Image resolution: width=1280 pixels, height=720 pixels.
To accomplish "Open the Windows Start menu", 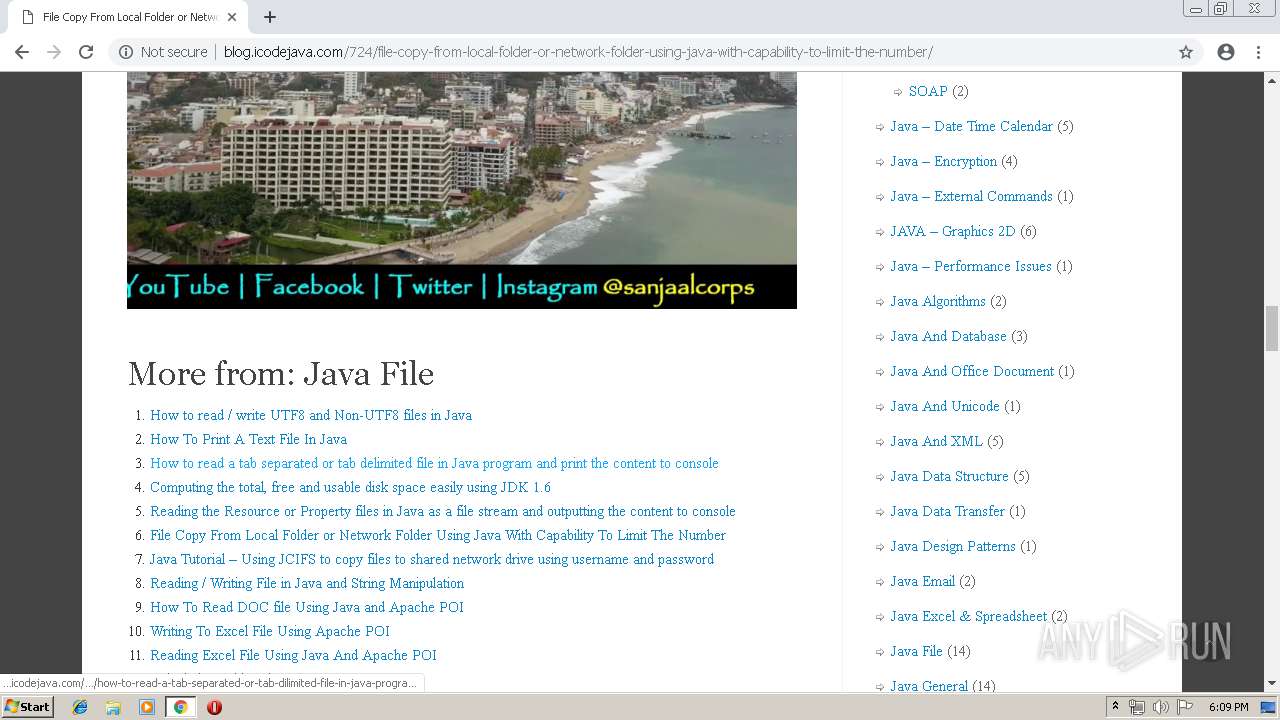I will click(x=28, y=707).
